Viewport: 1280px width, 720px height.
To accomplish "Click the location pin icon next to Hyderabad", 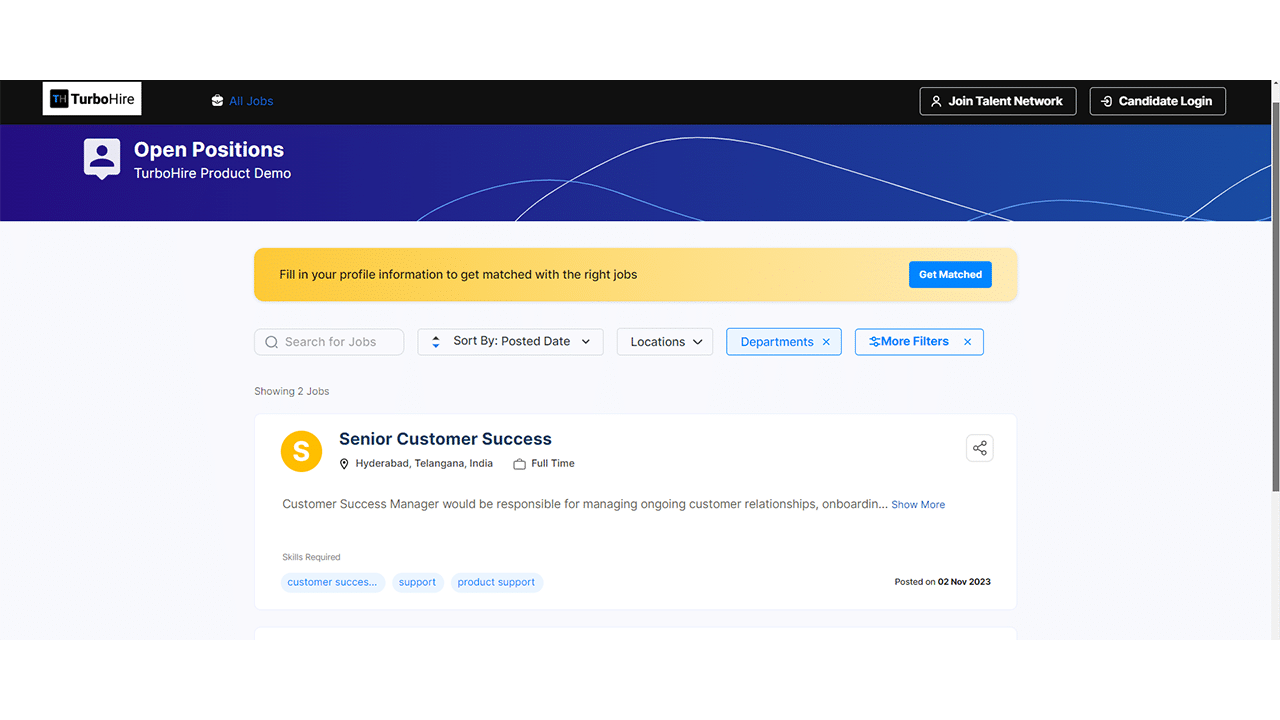I will pyautogui.click(x=344, y=463).
